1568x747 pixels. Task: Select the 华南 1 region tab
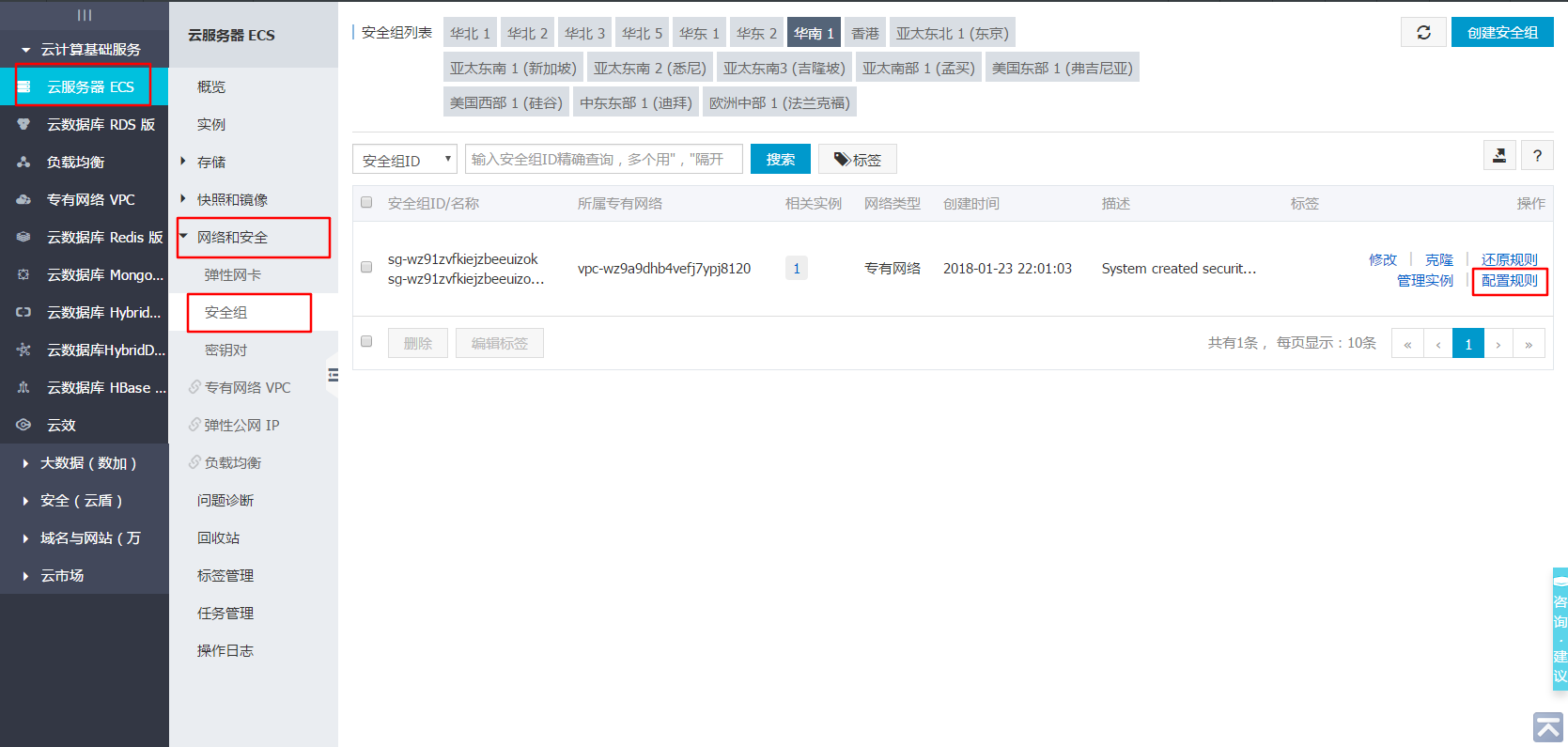(x=814, y=33)
